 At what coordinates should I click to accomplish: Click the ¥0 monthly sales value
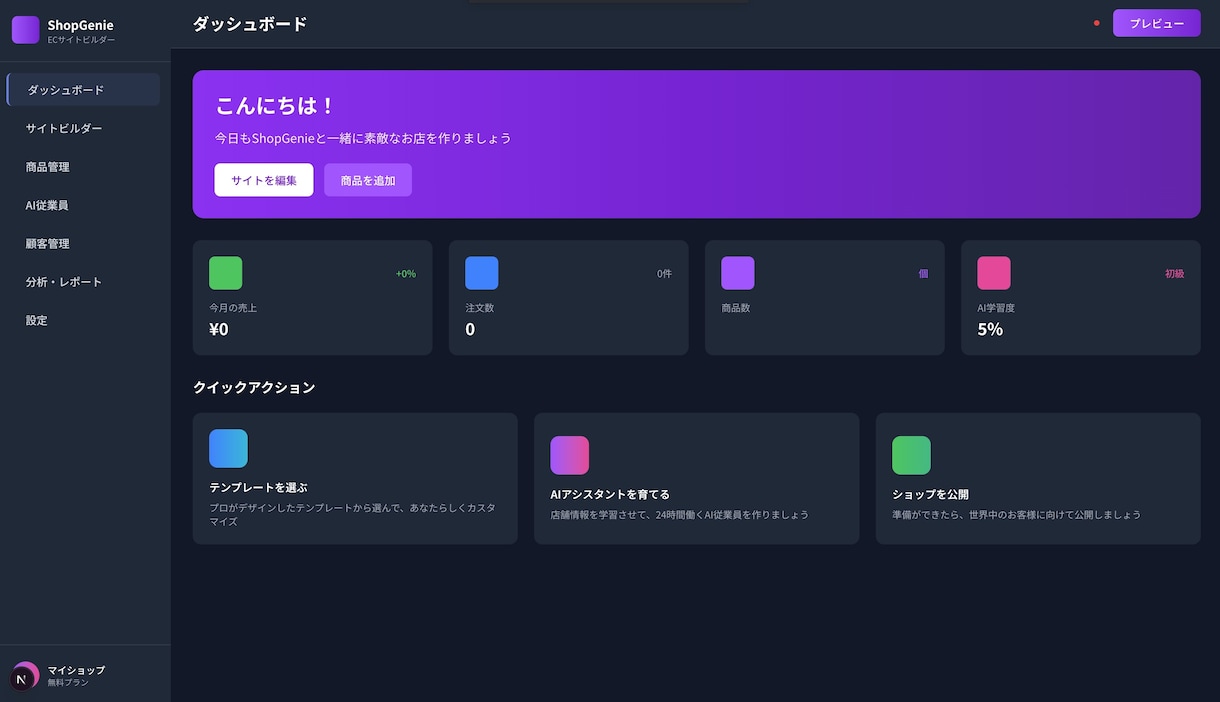coord(219,329)
